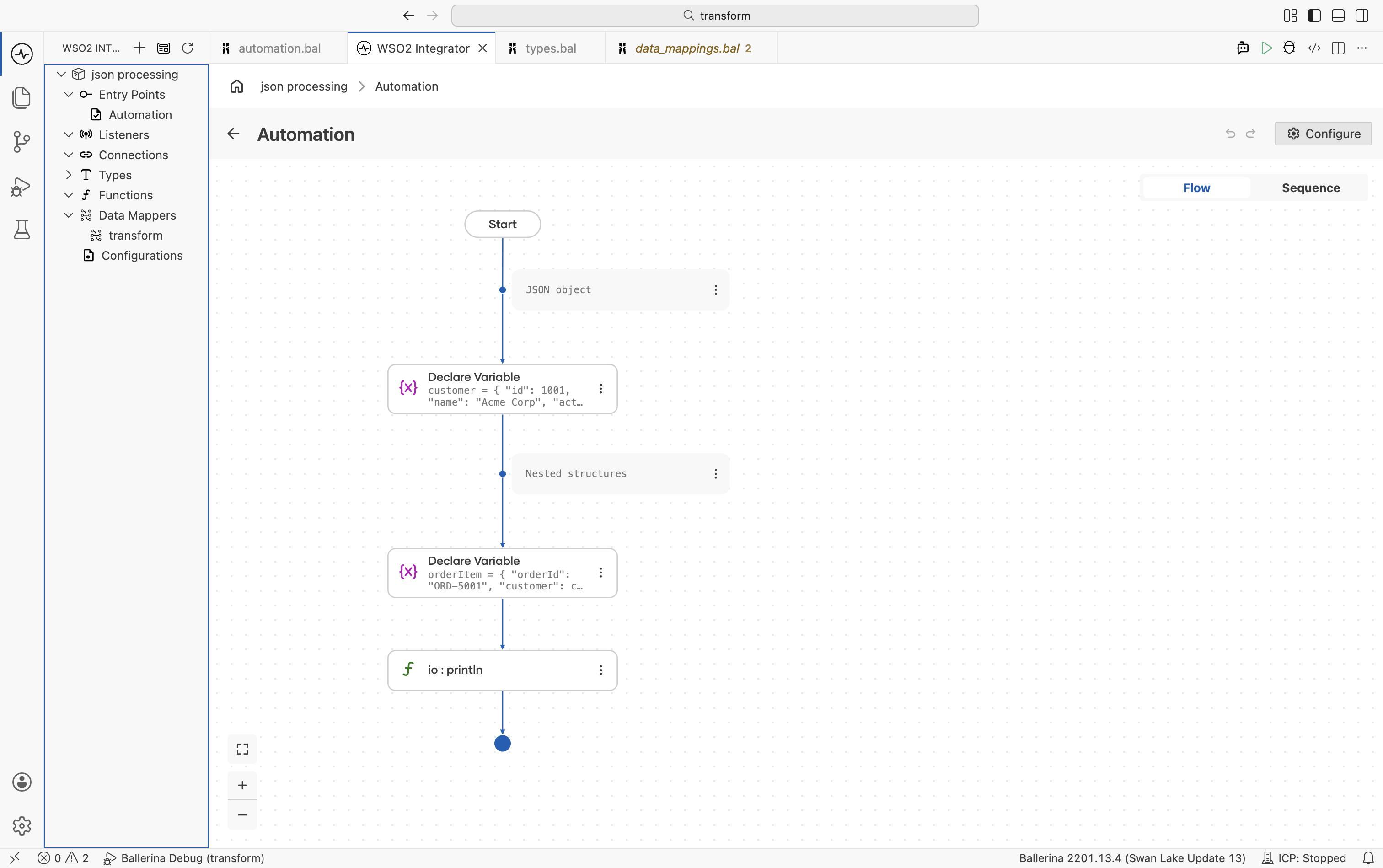The width and height of the screenshot is (1383, 868).
Task: Expand the Types section
Action: (x=68, y=175)
